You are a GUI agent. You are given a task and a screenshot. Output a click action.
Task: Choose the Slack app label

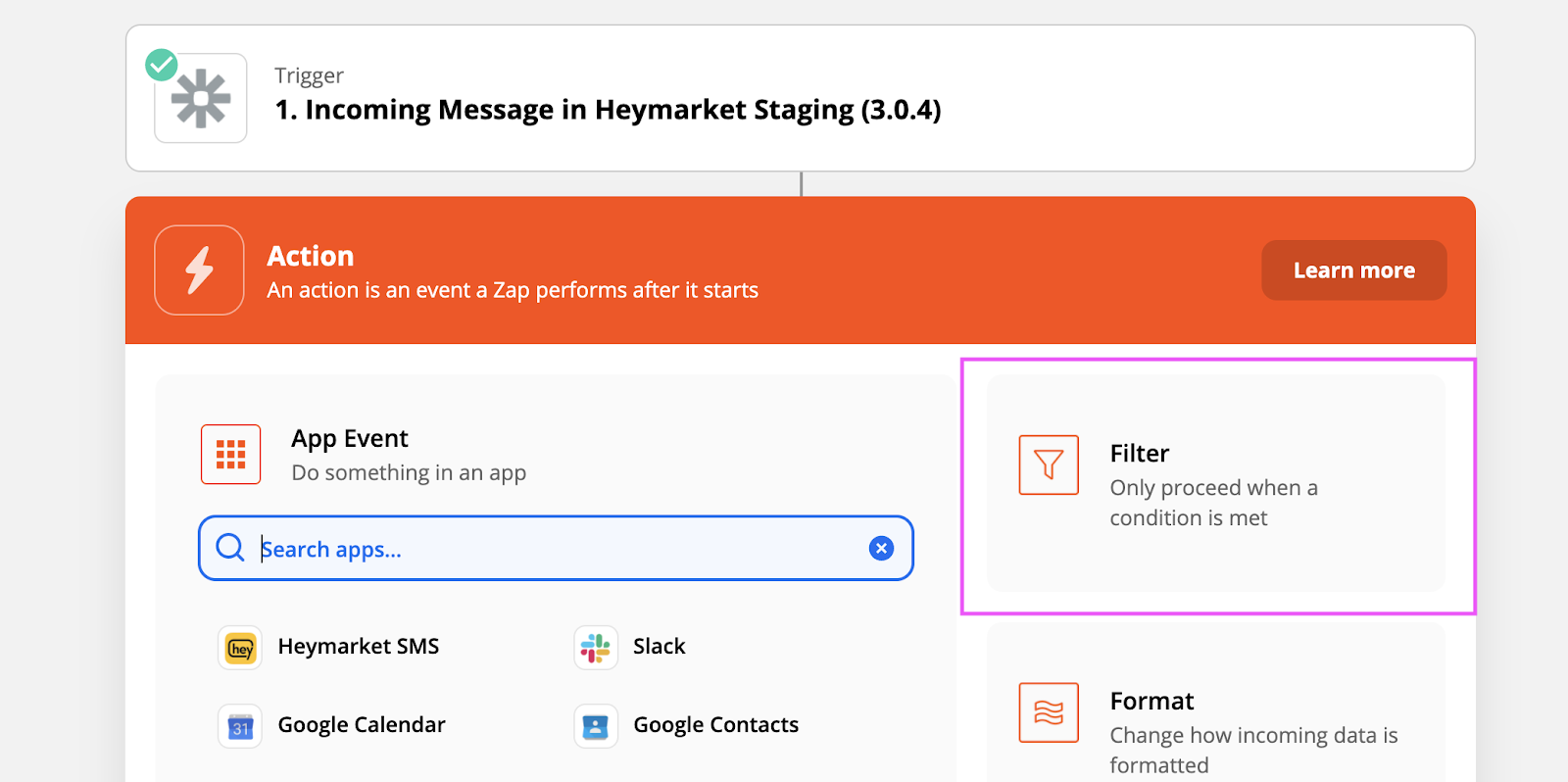(x=660, y=647)
